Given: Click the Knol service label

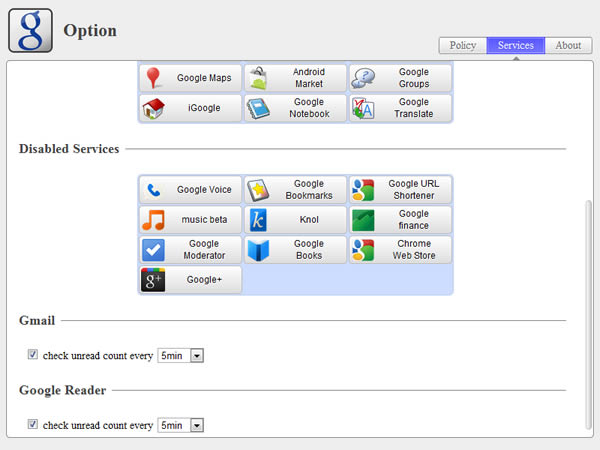Looking at the screenshot, I should coord(309,220).
